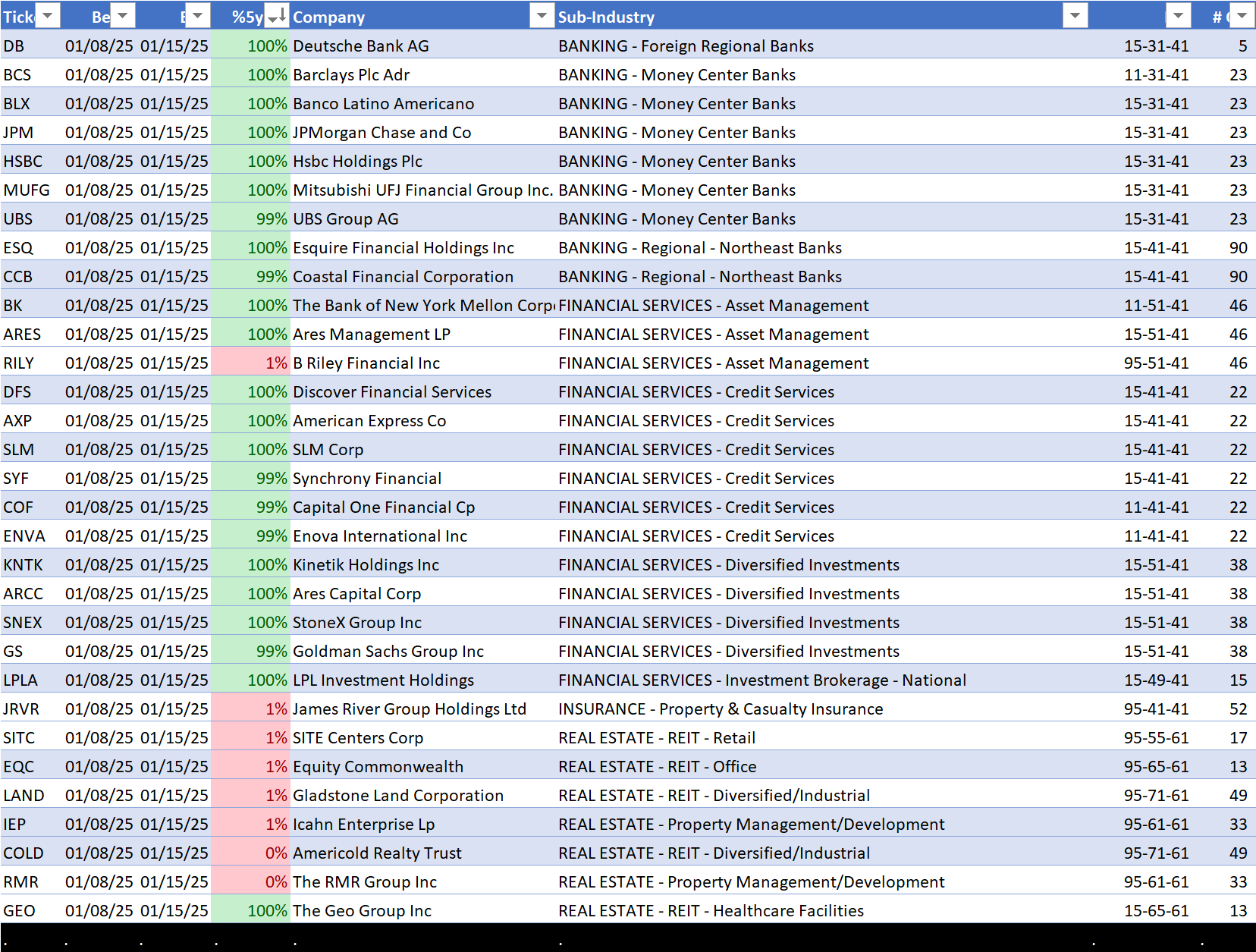Select the # value 5 in the DB row
The image size is (1256, 952).
(1223, 46)
